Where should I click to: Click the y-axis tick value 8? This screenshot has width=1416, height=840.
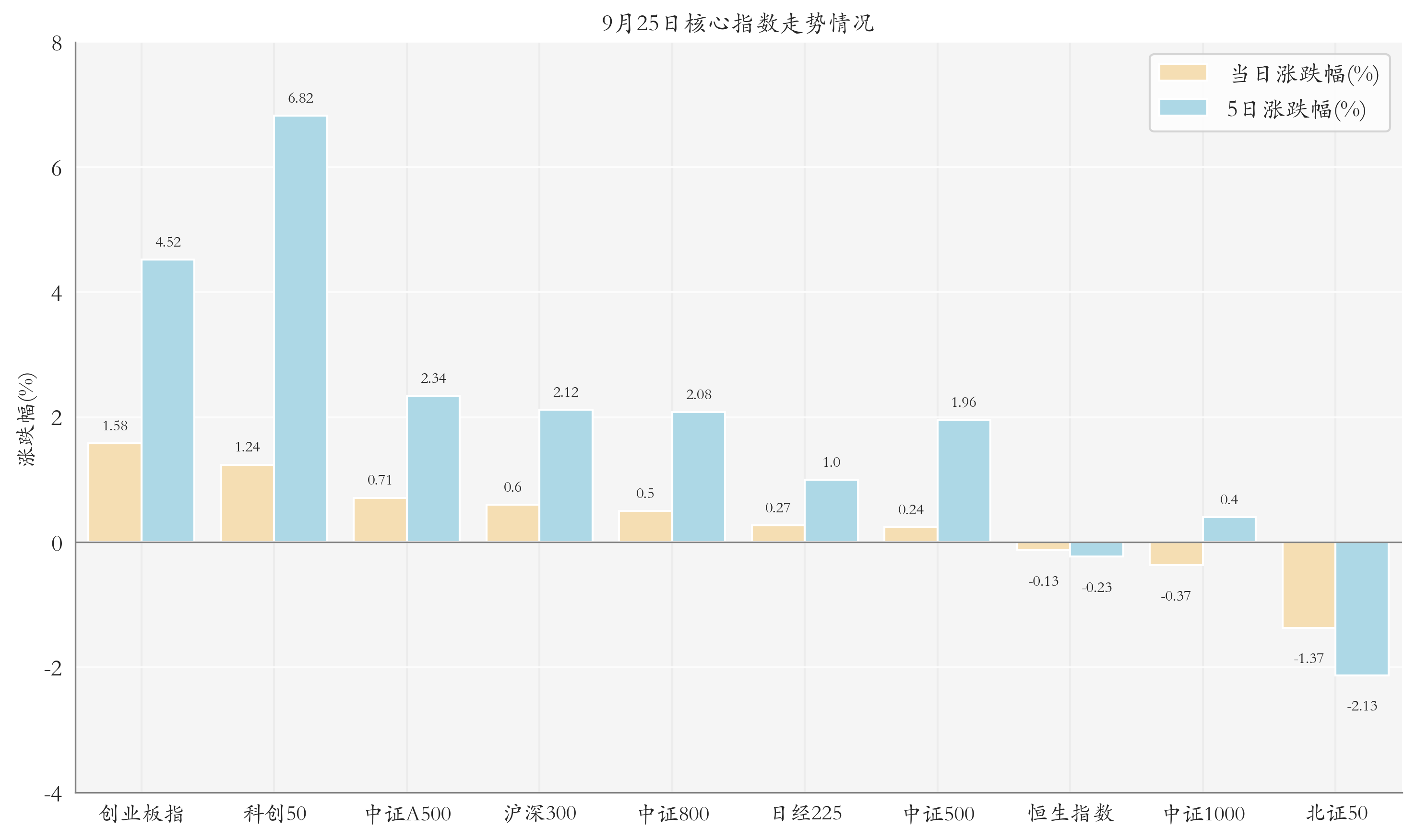[x=56, y=42]
